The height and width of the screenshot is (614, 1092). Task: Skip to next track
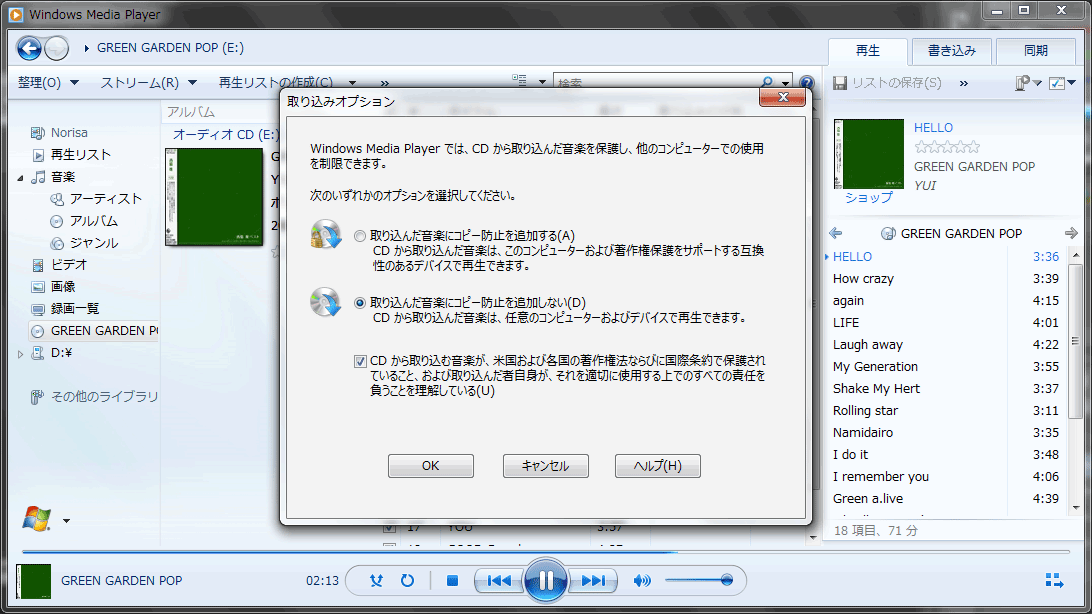[x=593, y=581]
